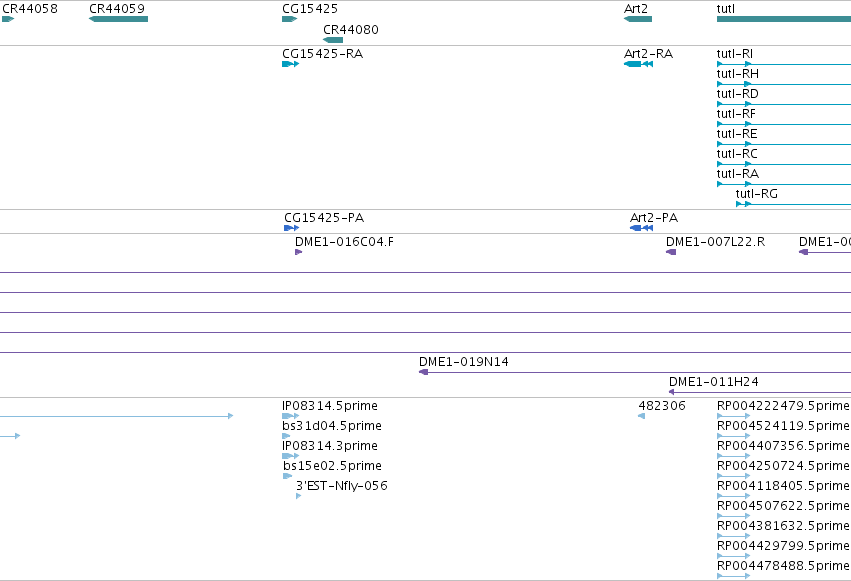Open the 3'EST-Nfly-056 label
This screenshot has width=851, height=581.
341,486
